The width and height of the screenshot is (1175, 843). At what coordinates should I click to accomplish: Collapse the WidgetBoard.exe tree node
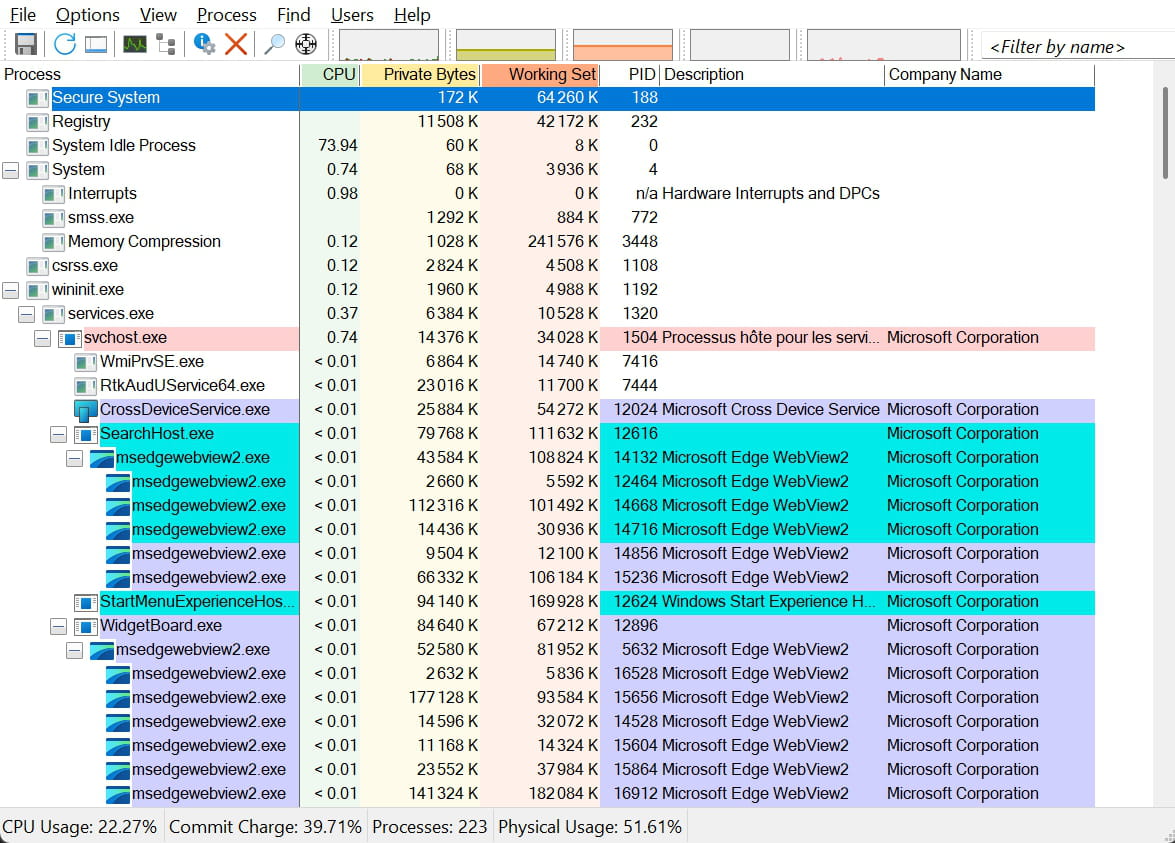pyautogui.click(x=59, y=626)
